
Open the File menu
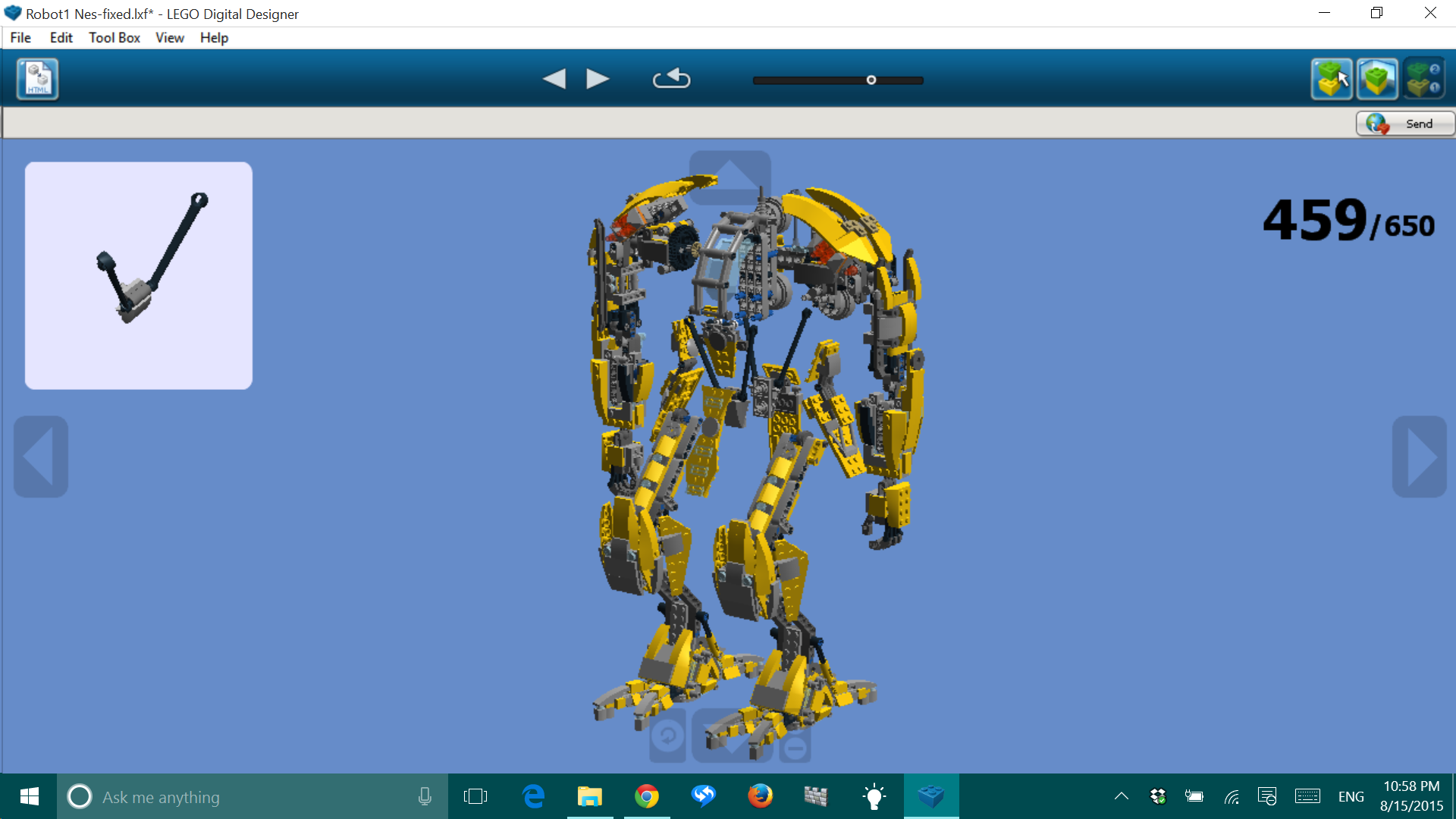(20, 37)
